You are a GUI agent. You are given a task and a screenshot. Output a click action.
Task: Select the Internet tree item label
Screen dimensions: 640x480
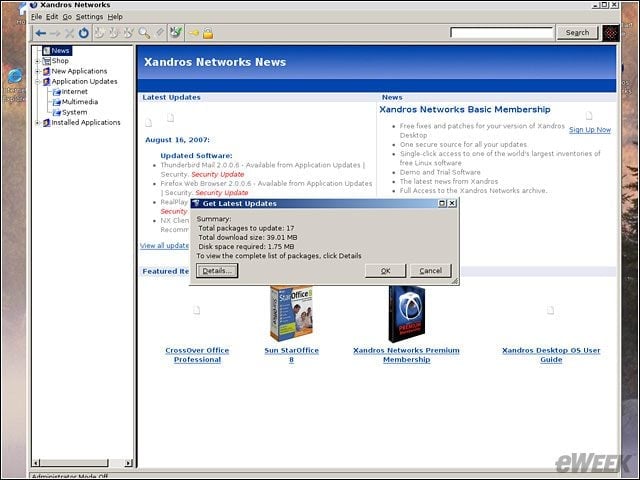[x=75, y=92]
